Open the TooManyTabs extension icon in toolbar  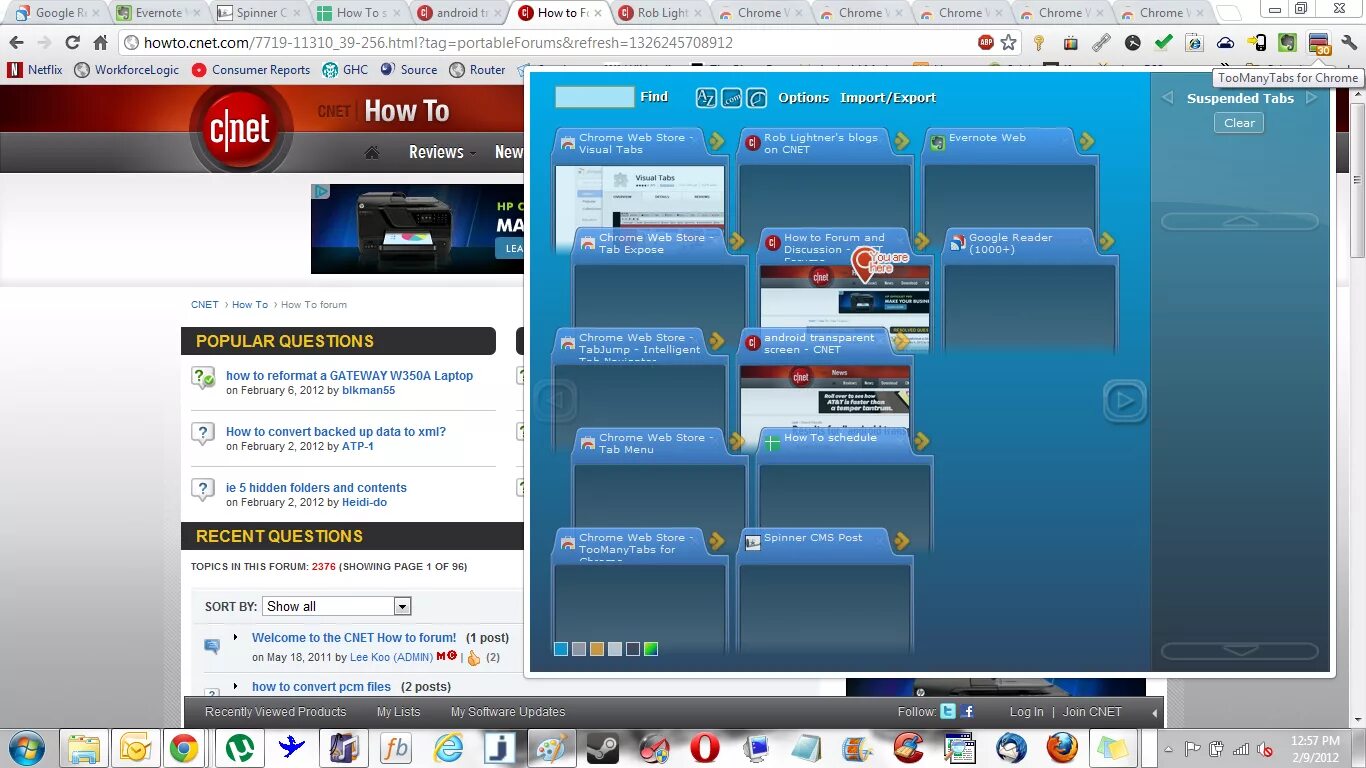1319,43
